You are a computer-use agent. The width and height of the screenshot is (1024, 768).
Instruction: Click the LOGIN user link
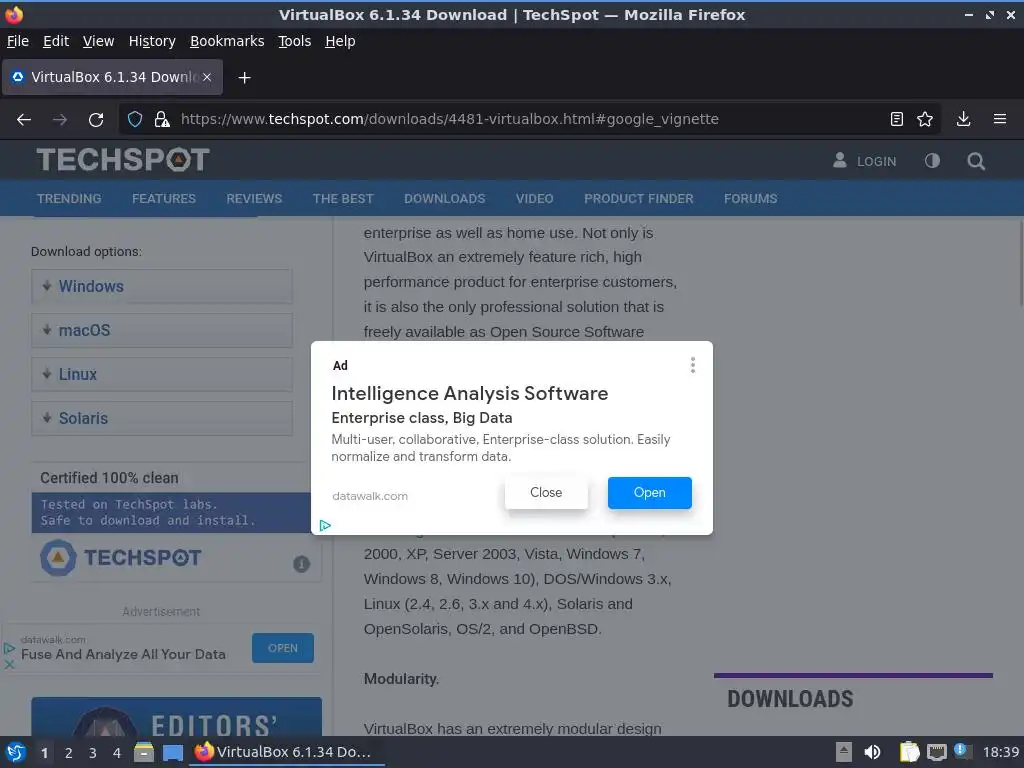tap(865, 161)
